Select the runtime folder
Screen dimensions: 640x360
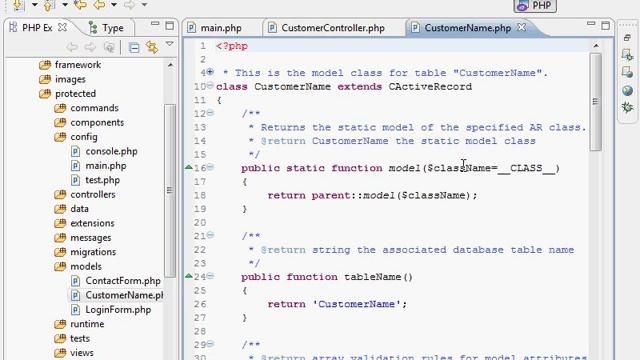pyautogui.click(x=87, y=324)
